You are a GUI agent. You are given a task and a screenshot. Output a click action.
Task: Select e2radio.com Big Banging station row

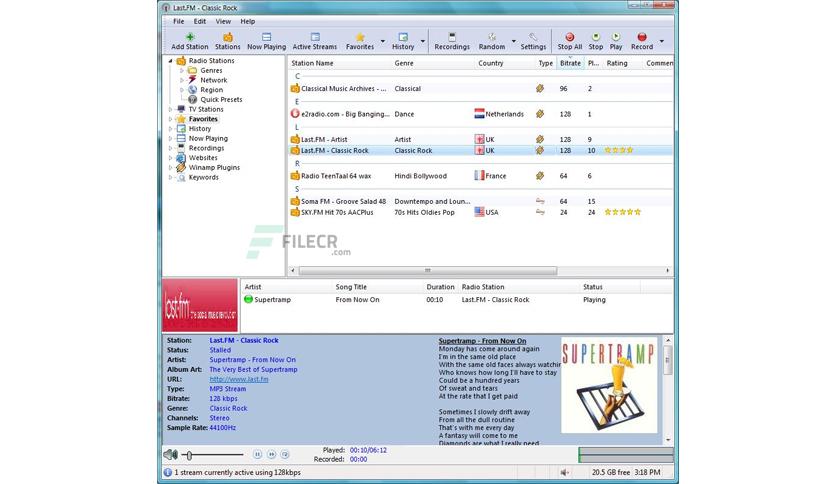480,114
